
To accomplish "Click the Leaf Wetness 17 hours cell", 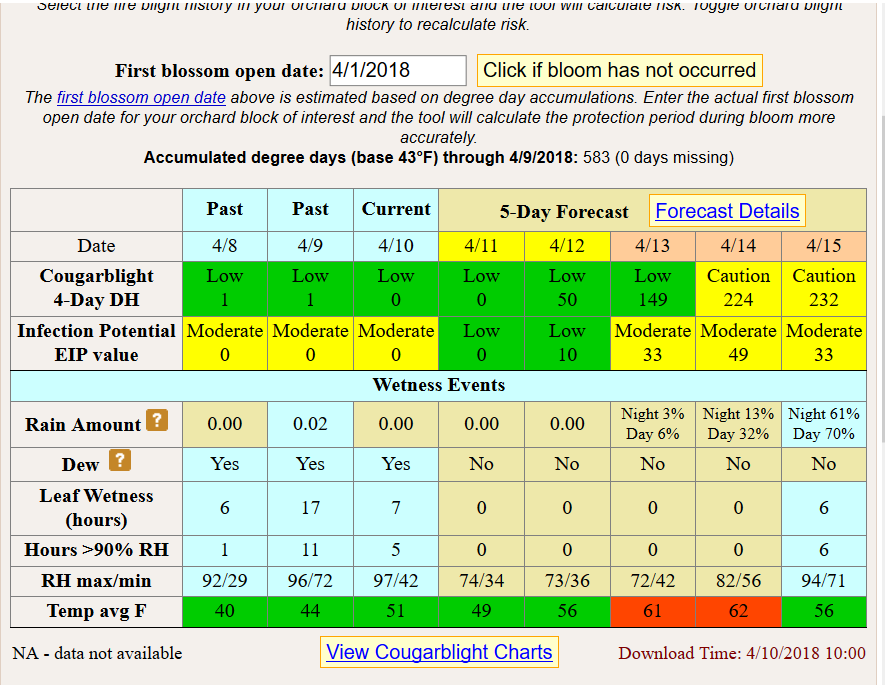I will click(x=310, y=508).
